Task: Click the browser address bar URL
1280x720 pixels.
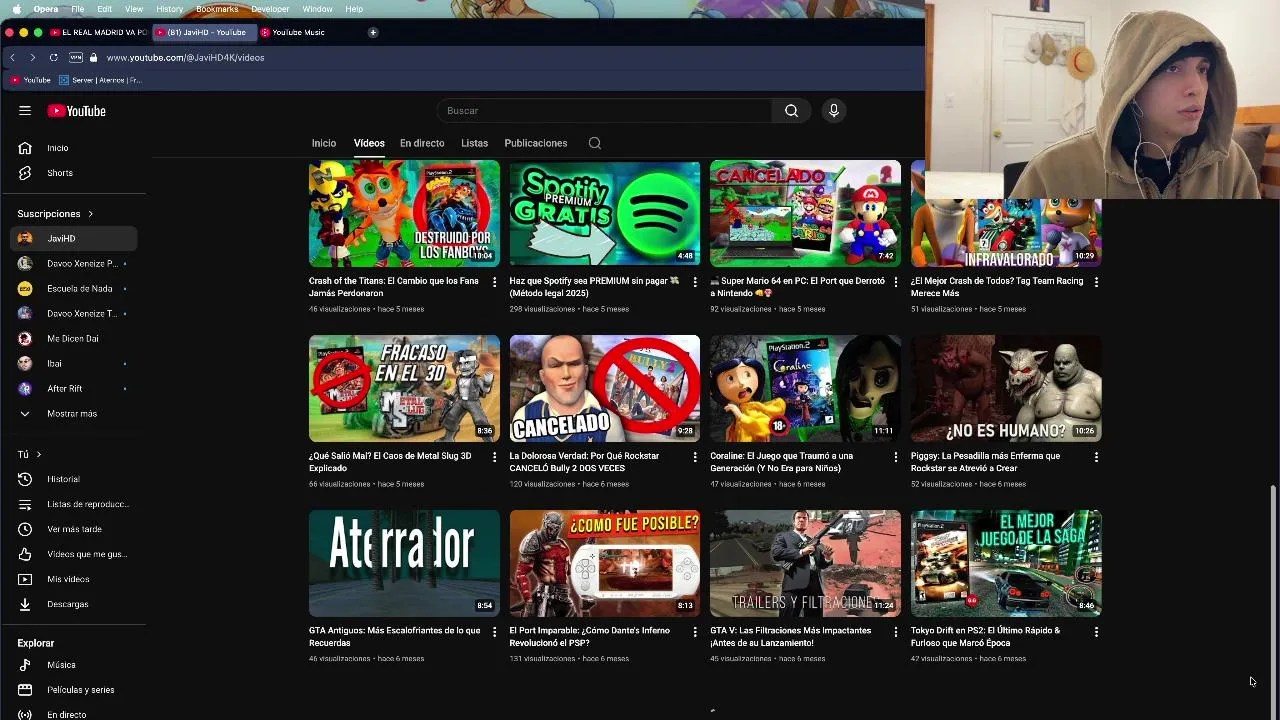Action: click(x=185, y=58)
